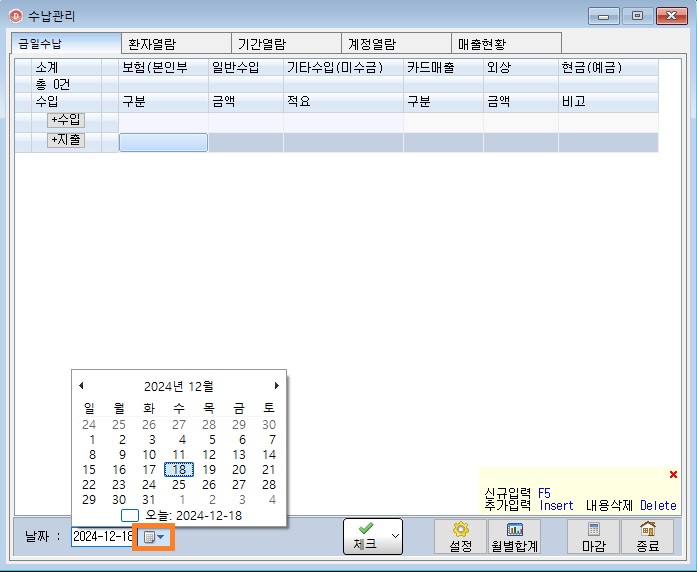Image resolution: width=697 pixels, height=572 pixels.
Task: Open the date picker calendar dropdown
Action: coord(153,537)
